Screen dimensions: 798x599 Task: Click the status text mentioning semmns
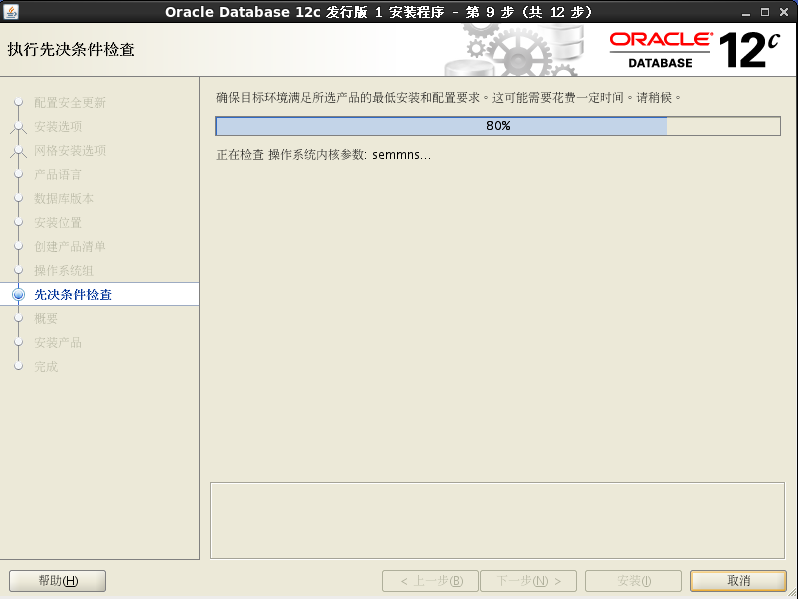[x=324, y=155]
